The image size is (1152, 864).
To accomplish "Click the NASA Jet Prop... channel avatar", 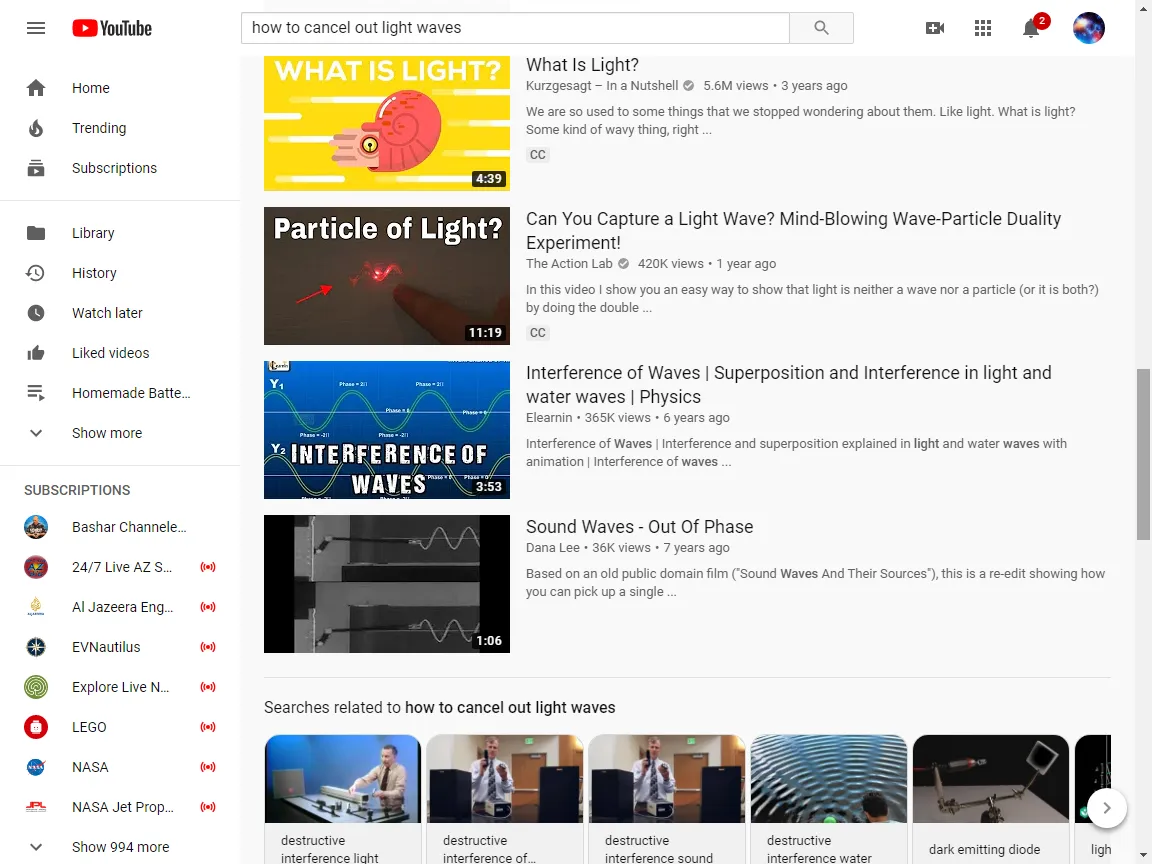I will tap(36, 807).
